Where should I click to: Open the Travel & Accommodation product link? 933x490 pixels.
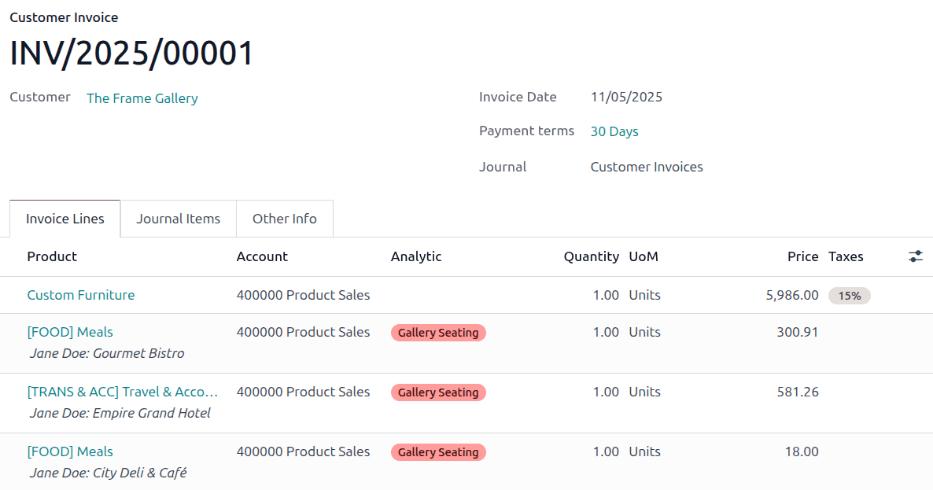click(x=122, y=392)
